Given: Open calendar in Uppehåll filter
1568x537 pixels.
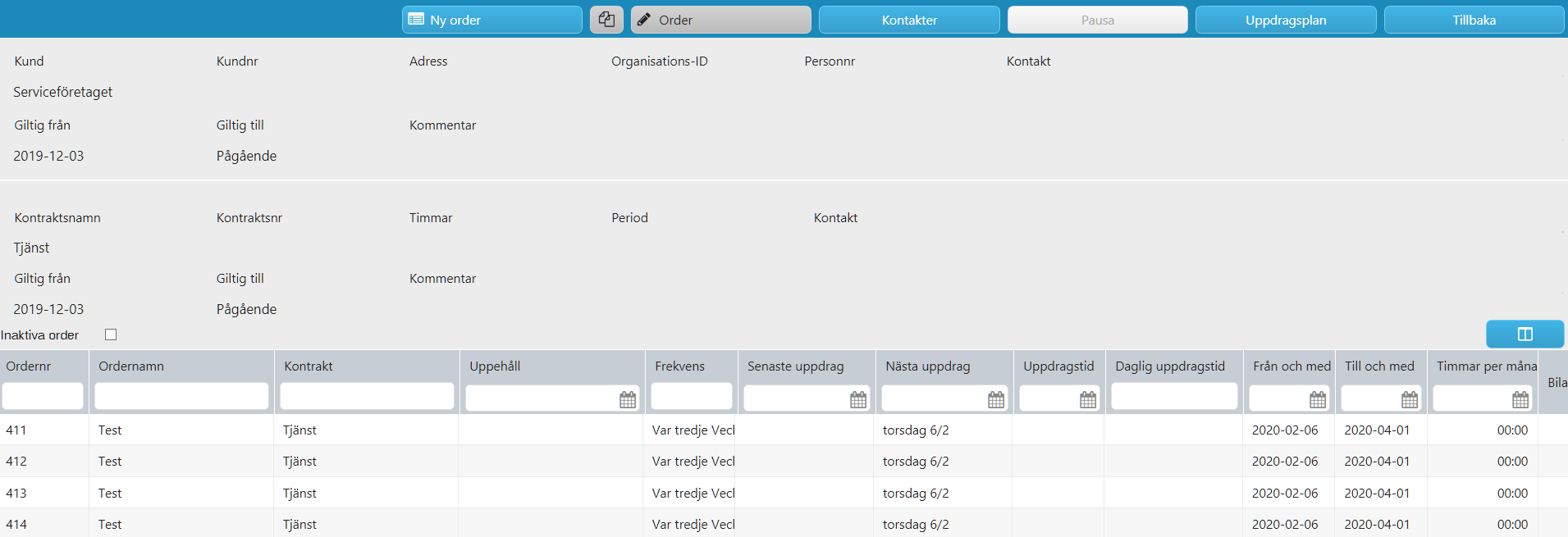Looking at the screenshot, I should pyautogui.click(x=628, y=399).
